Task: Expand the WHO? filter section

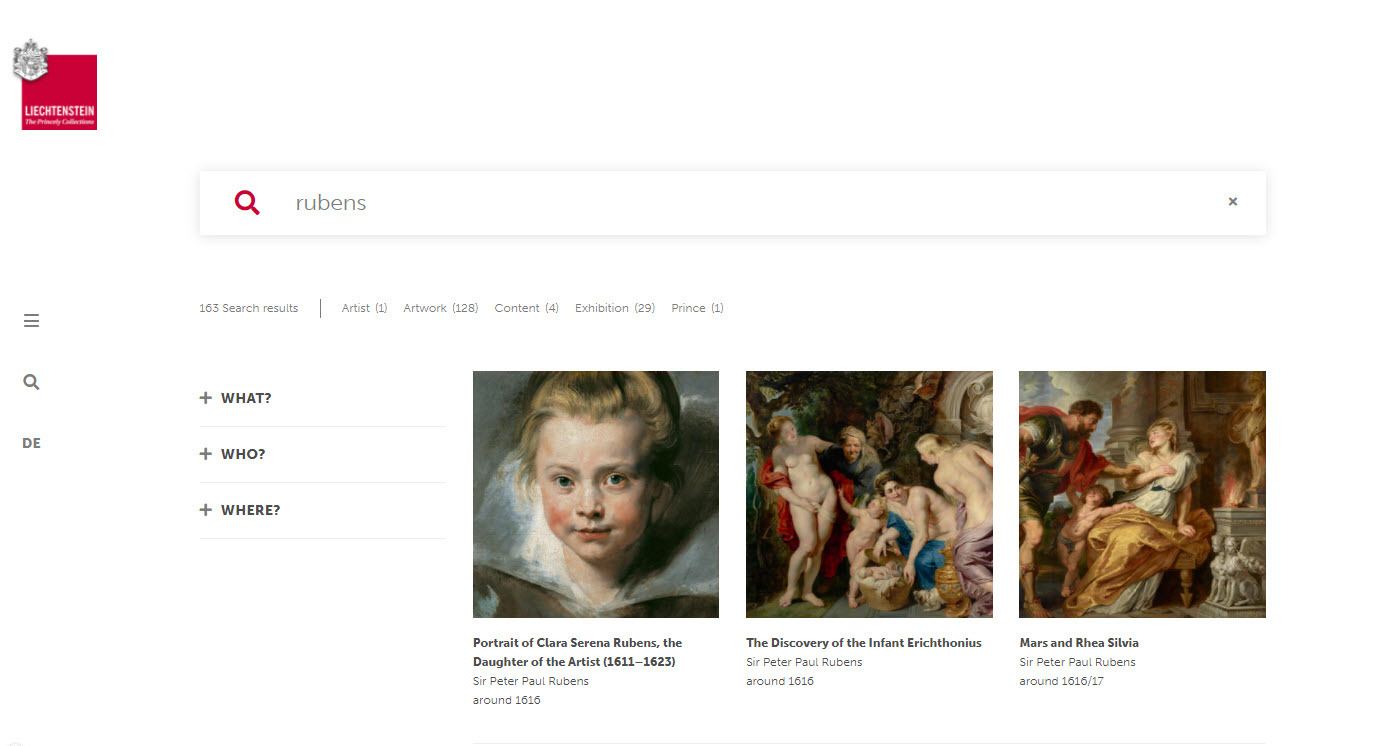Action: [322, 454]
